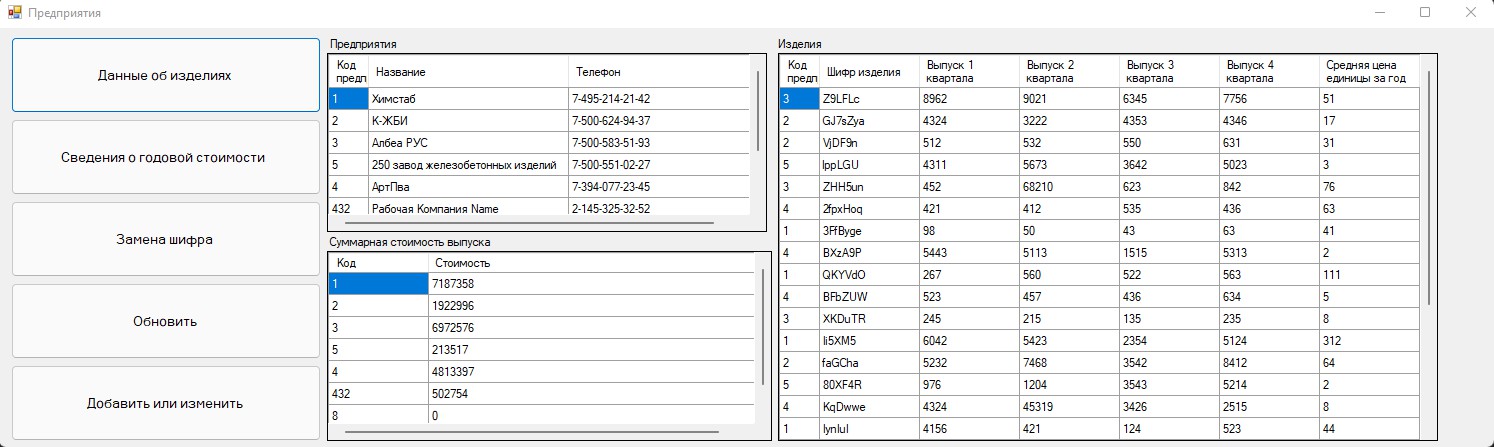Viewport: 1494px width, 447px height.
Task: Select product code "KqDwwe"
Action: click(869, 407)
